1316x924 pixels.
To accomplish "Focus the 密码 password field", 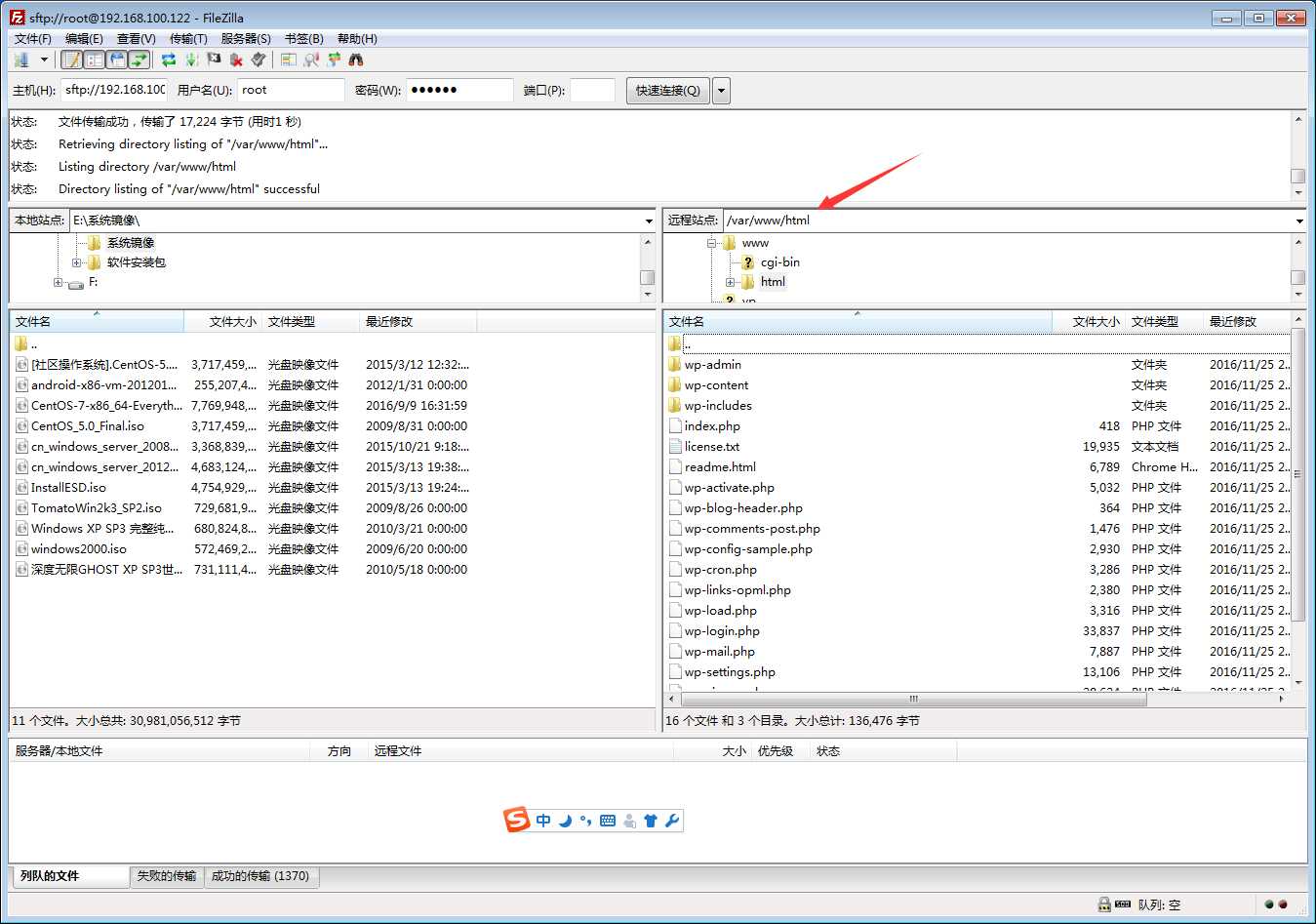I will (459, 90).
